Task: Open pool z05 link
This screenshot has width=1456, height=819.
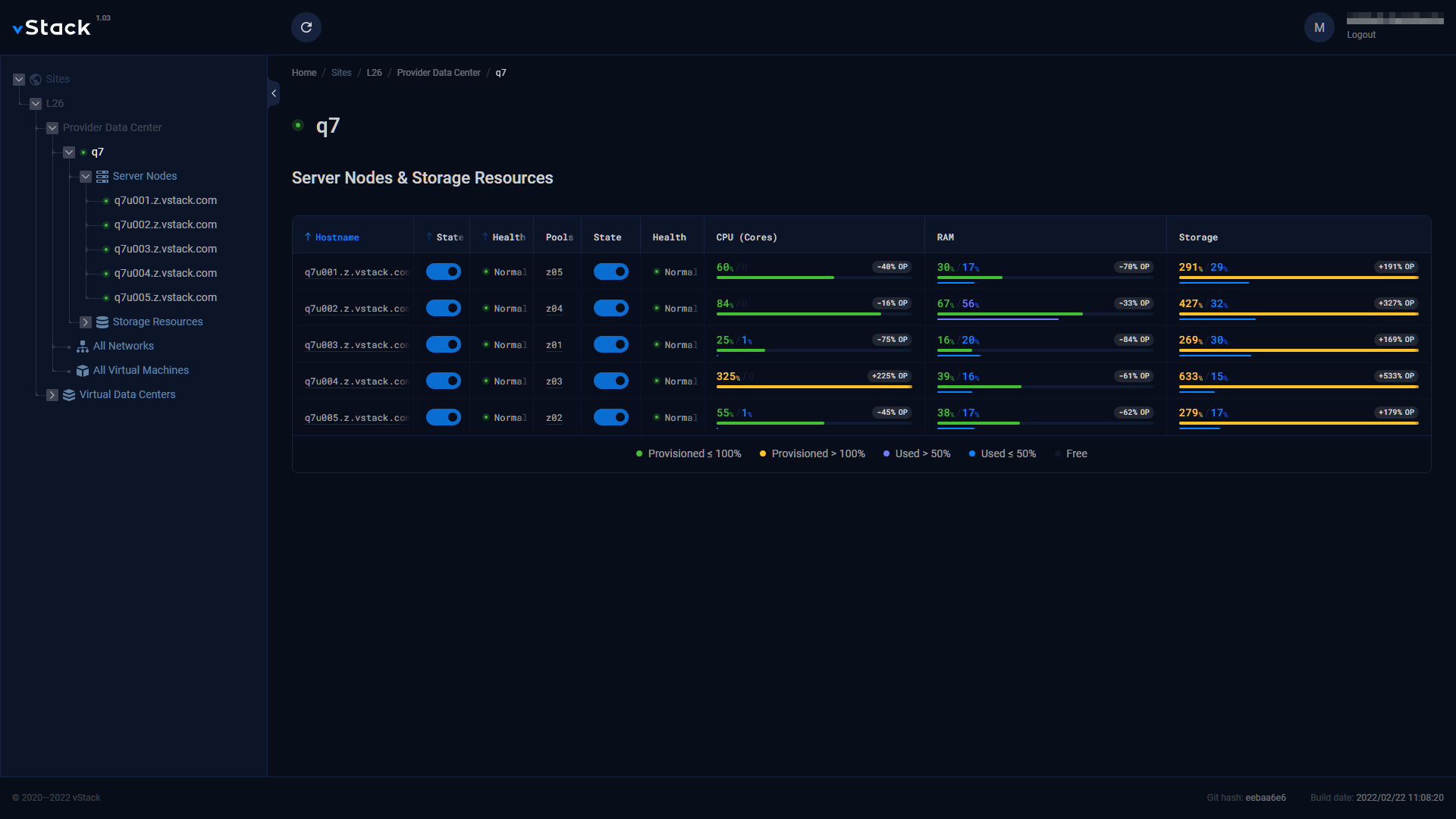Action: click(554, 272)
